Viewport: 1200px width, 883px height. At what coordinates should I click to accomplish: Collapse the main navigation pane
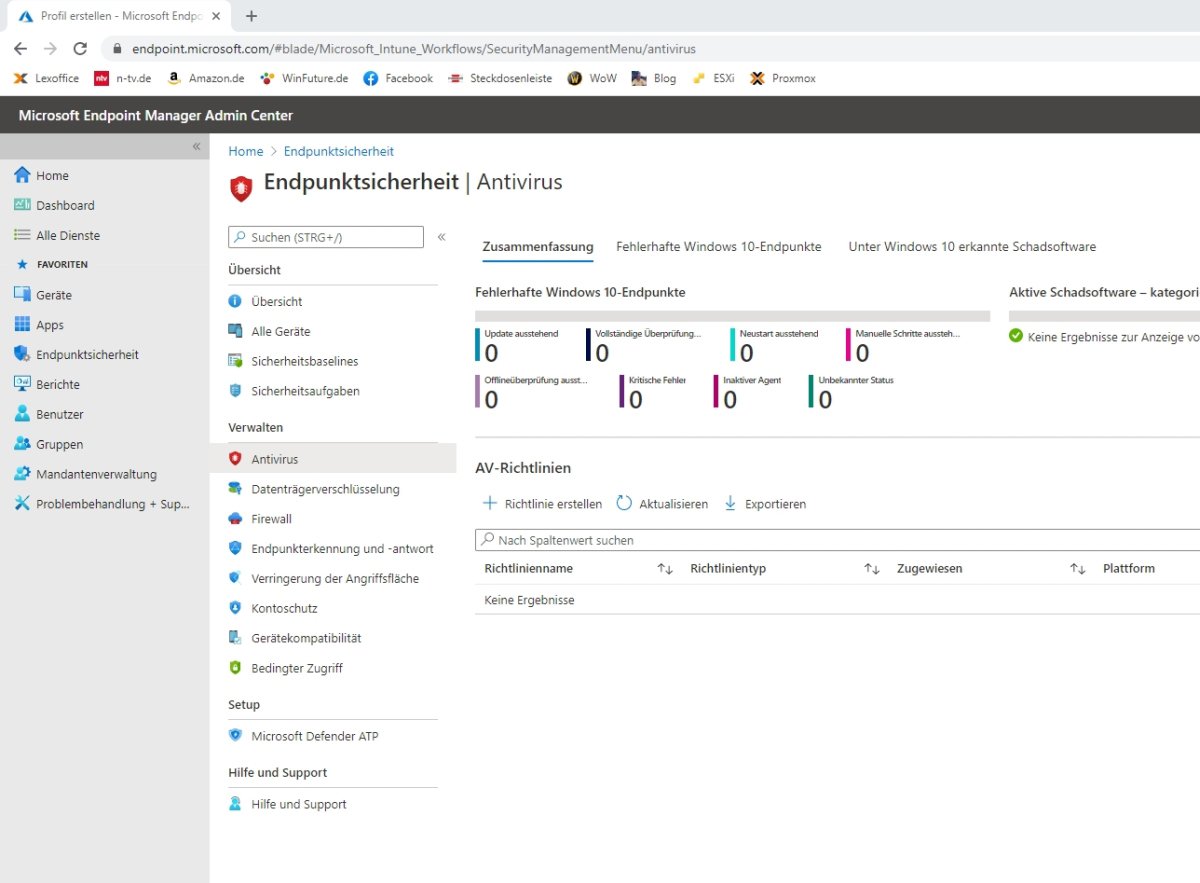[196, 145]
